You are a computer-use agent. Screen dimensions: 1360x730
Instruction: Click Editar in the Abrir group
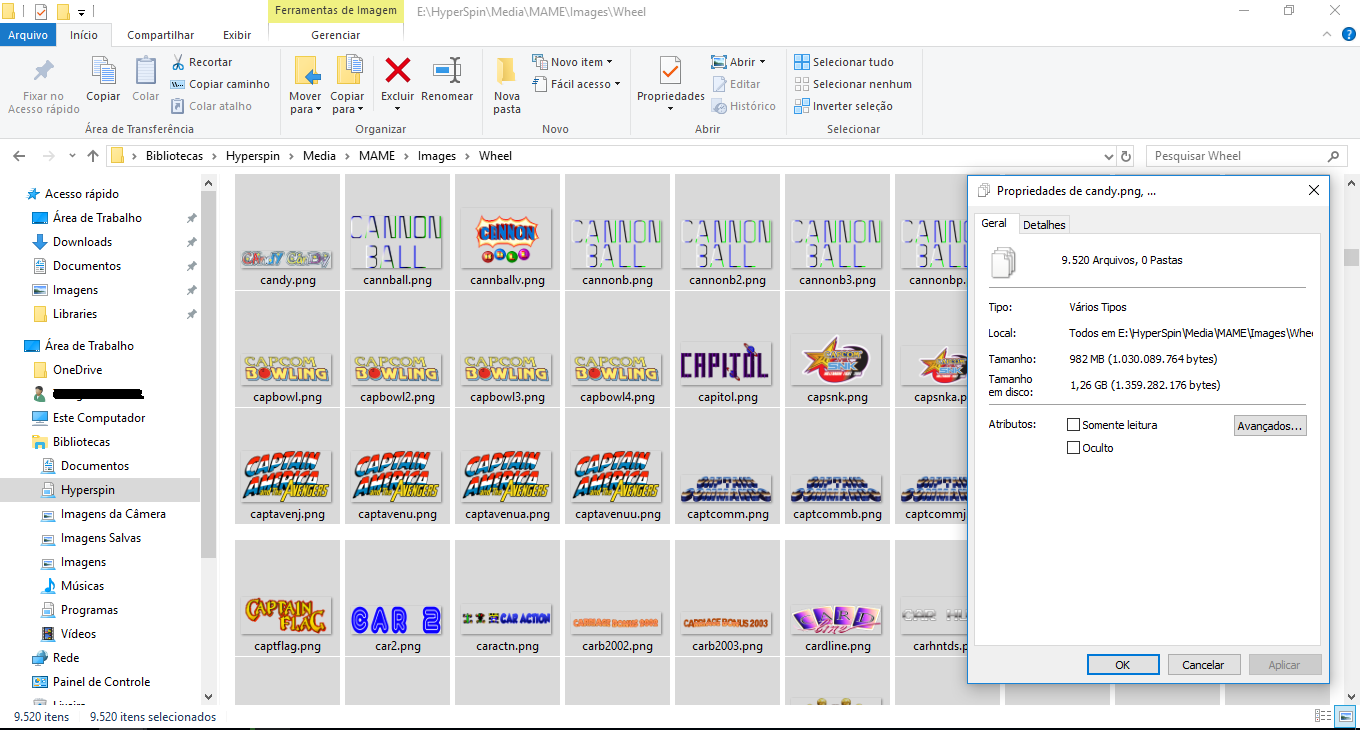[736, 84]
